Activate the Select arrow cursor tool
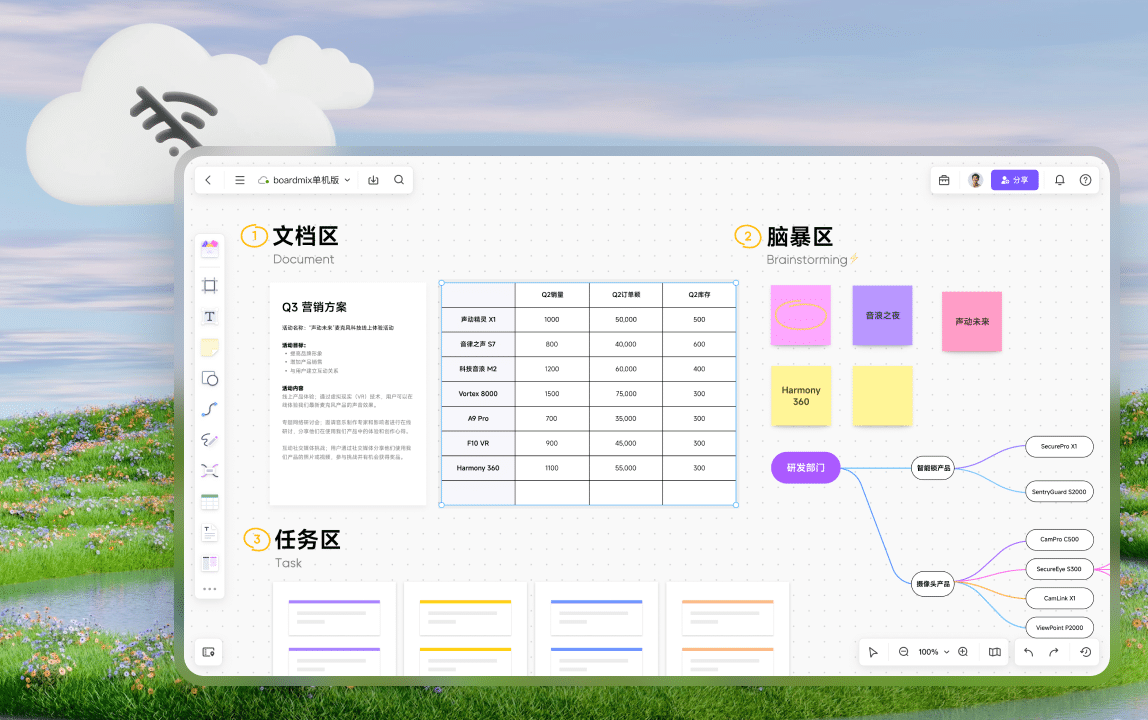The width and height of the screenshot is (1148, 720). 872,651
